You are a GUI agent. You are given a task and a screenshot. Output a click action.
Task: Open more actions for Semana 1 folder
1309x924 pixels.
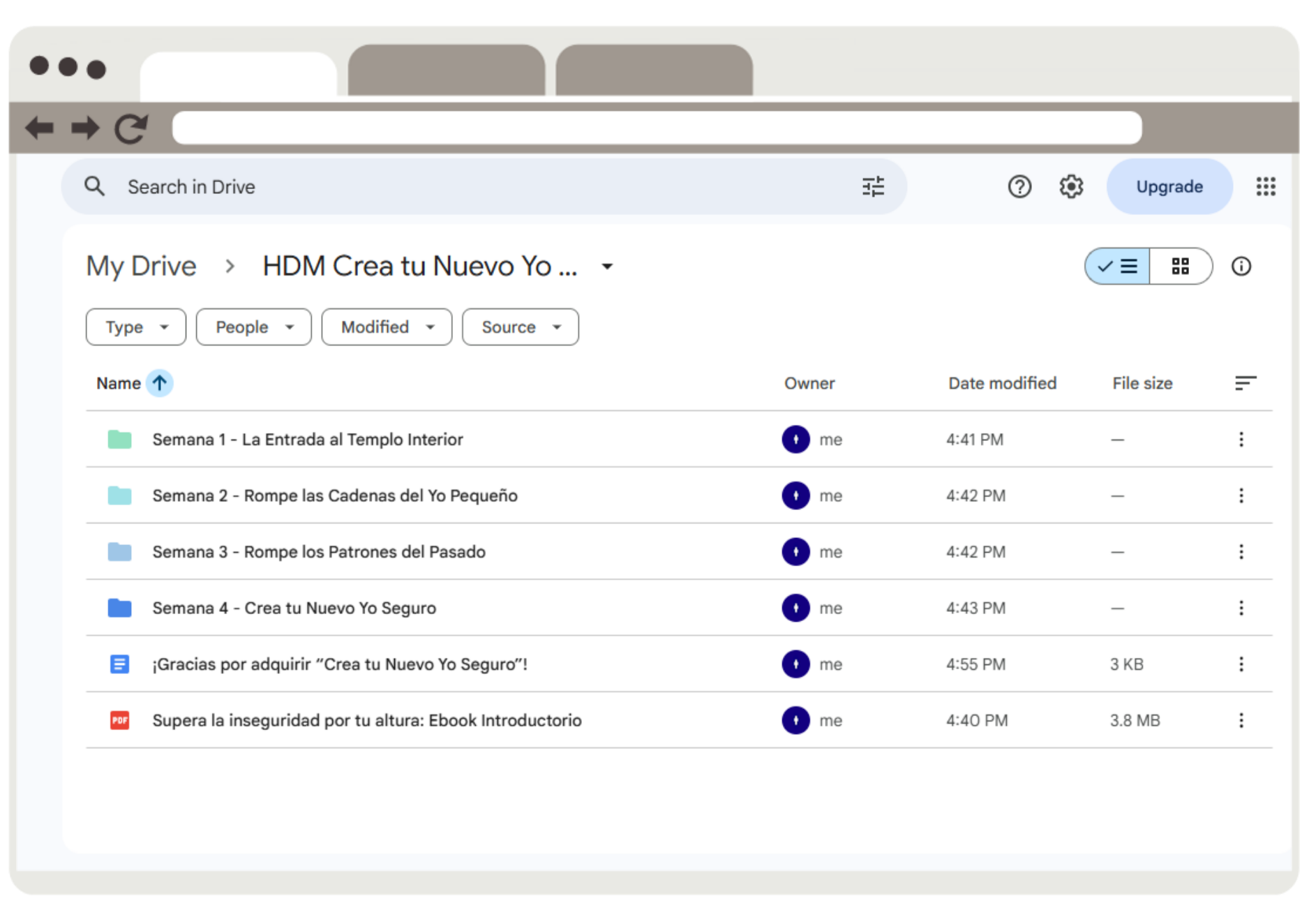click(x=1241, y=439)
